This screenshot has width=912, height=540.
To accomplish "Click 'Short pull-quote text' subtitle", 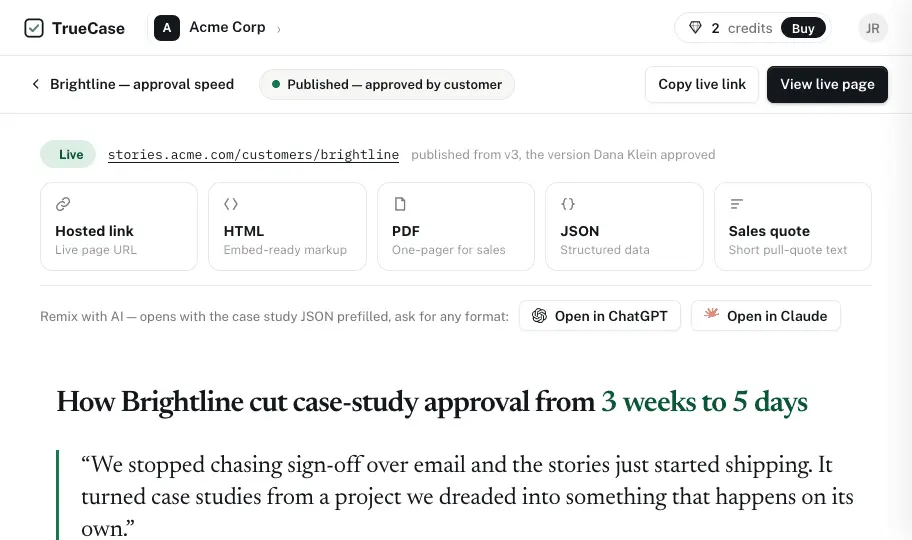I will point(788,250).
